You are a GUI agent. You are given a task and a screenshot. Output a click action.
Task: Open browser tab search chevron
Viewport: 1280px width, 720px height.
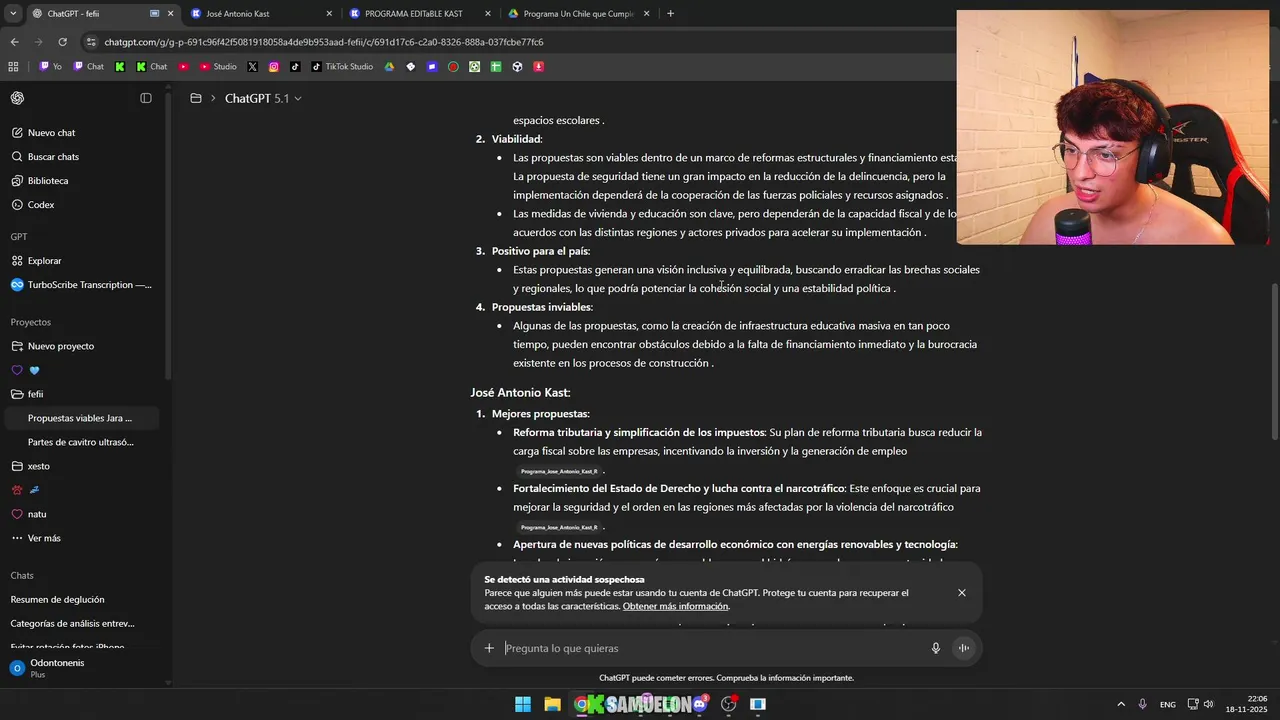pos(13,14)
